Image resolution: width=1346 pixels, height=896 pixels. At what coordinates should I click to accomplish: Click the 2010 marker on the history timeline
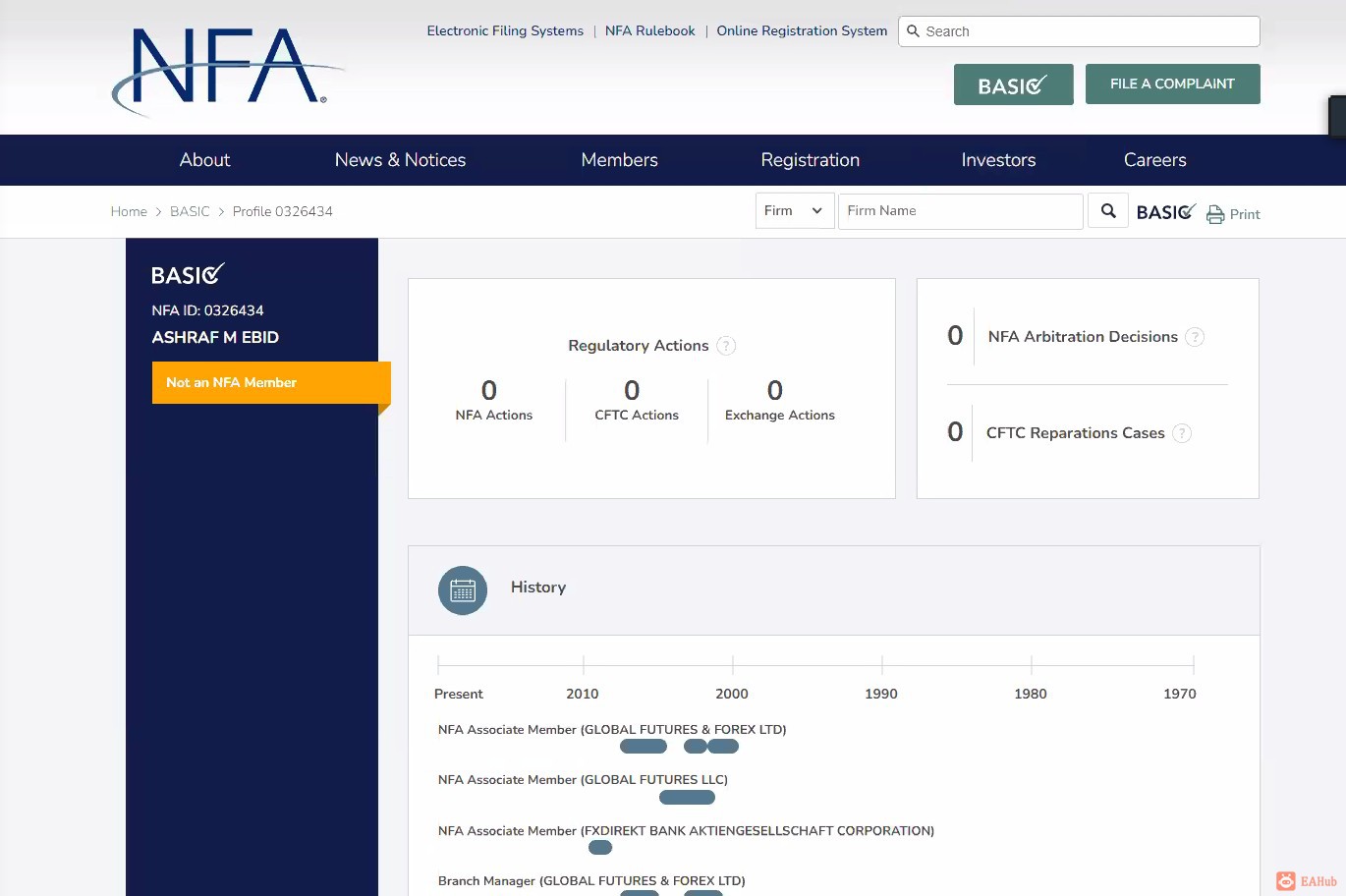(x=583, y=694)
